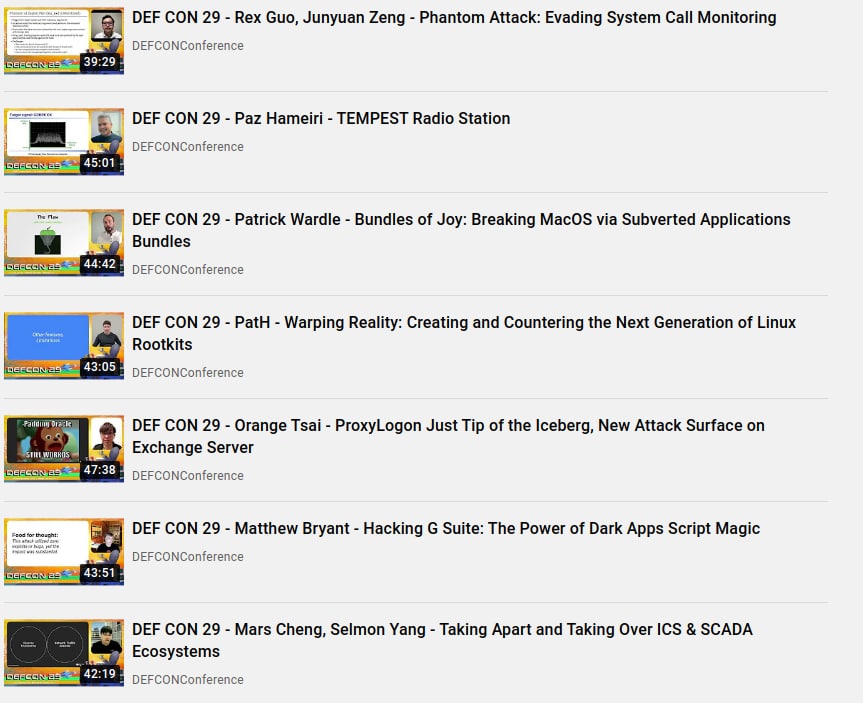Click the 44:42 duration badge
This screenshot has height=703, width=863.
pos(100,264)
